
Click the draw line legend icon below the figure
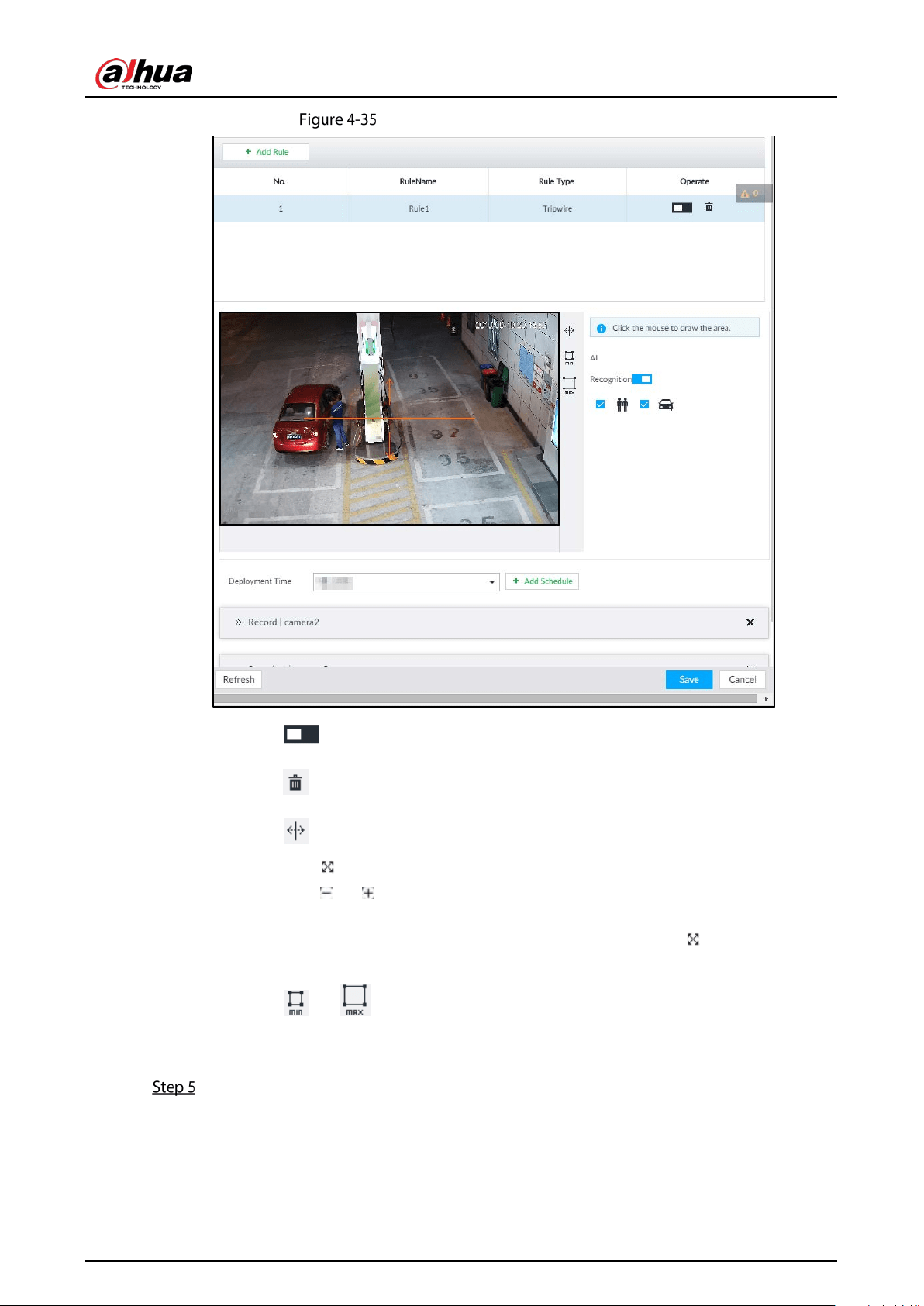[x=296, y=830]
